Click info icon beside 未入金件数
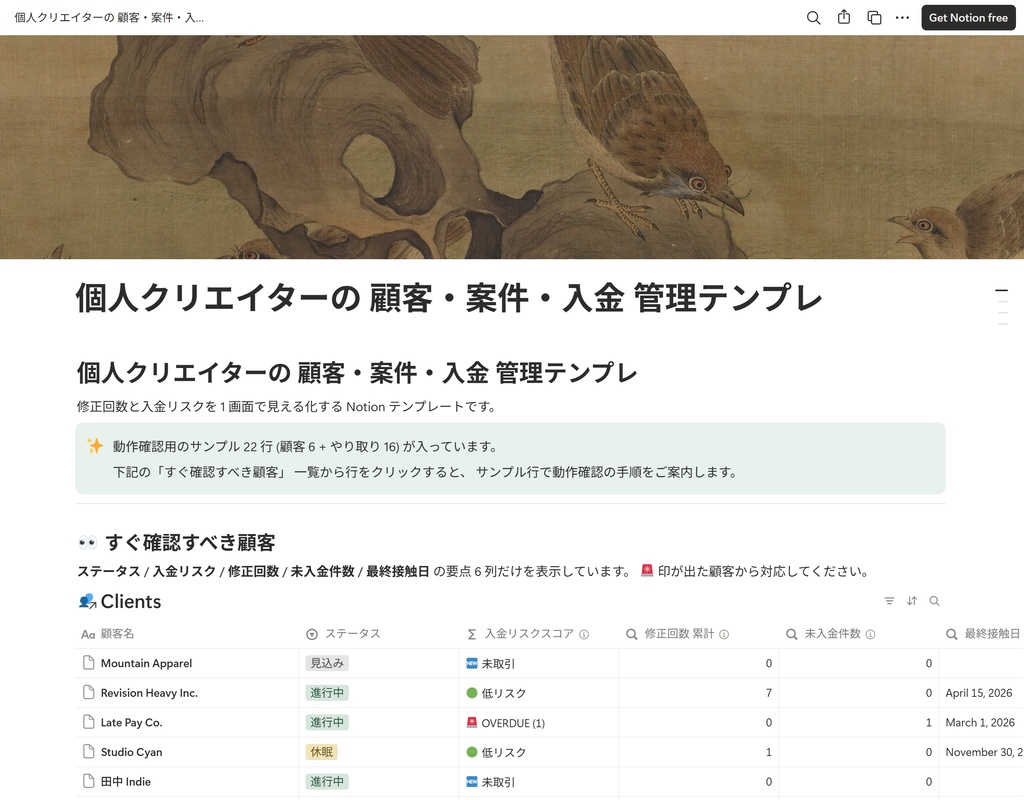This screenshot has width=1024, height=800. click(870, 634)
